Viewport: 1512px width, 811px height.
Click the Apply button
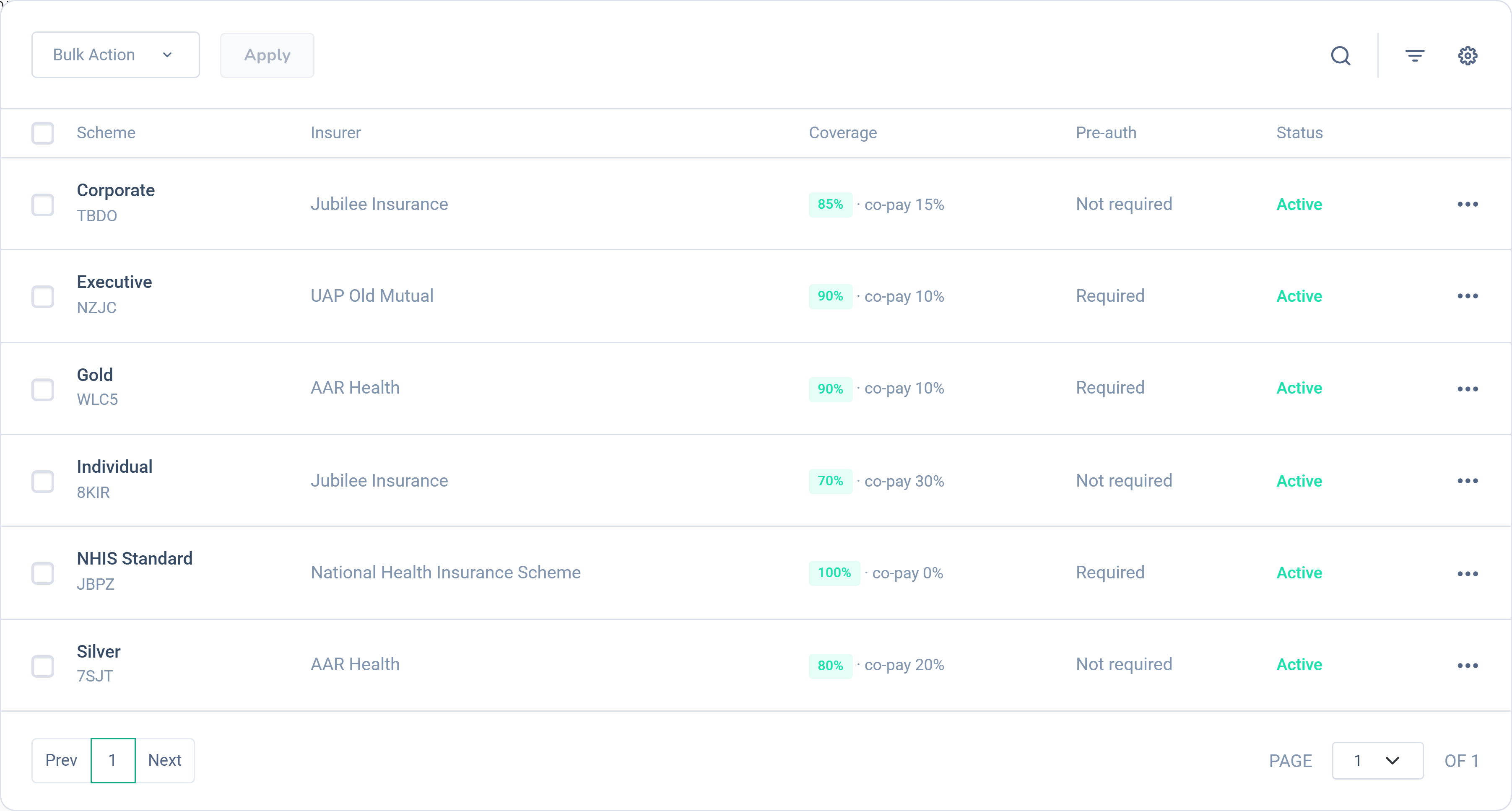pyautogui.click(x=267, y=55)
